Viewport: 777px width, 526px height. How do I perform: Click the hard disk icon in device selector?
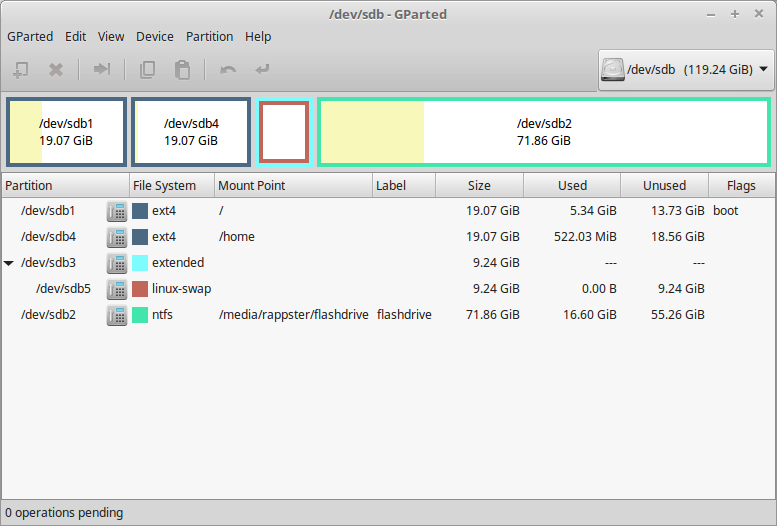(x=612, y=69)
